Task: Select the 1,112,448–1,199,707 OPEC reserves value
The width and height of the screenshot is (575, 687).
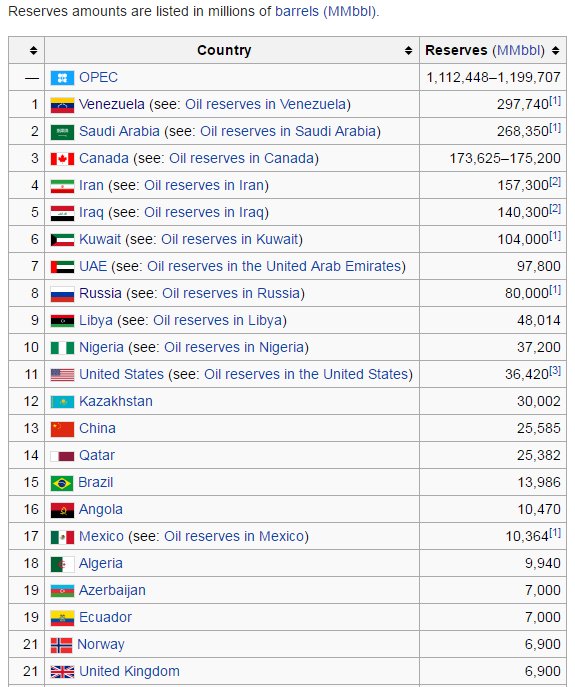Action: 493,78
